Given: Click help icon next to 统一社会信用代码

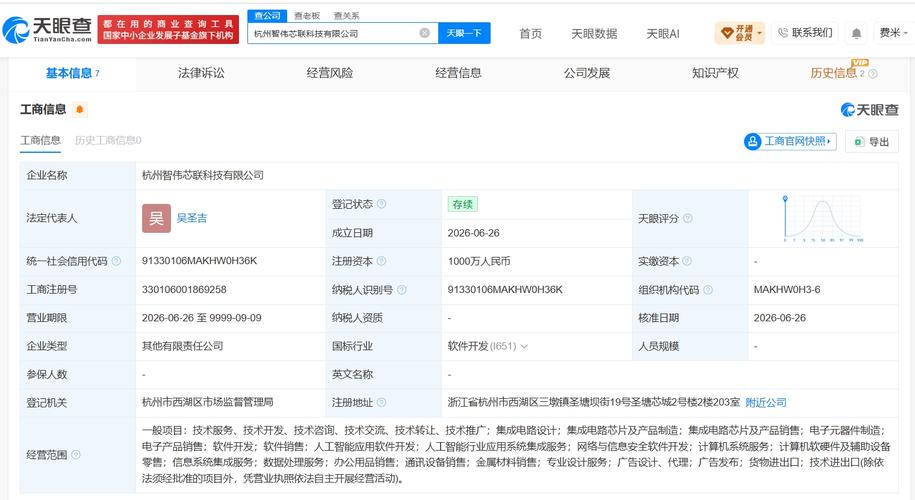Looking at the screenshot, I should click(x=116, y=261).
